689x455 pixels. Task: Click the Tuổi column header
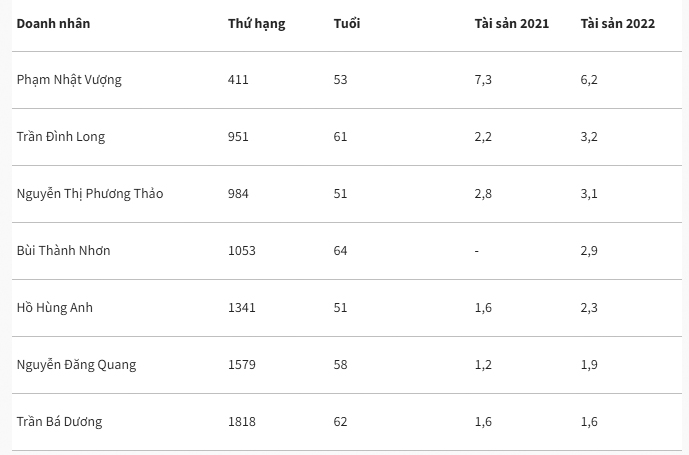[x=347, y=23]
